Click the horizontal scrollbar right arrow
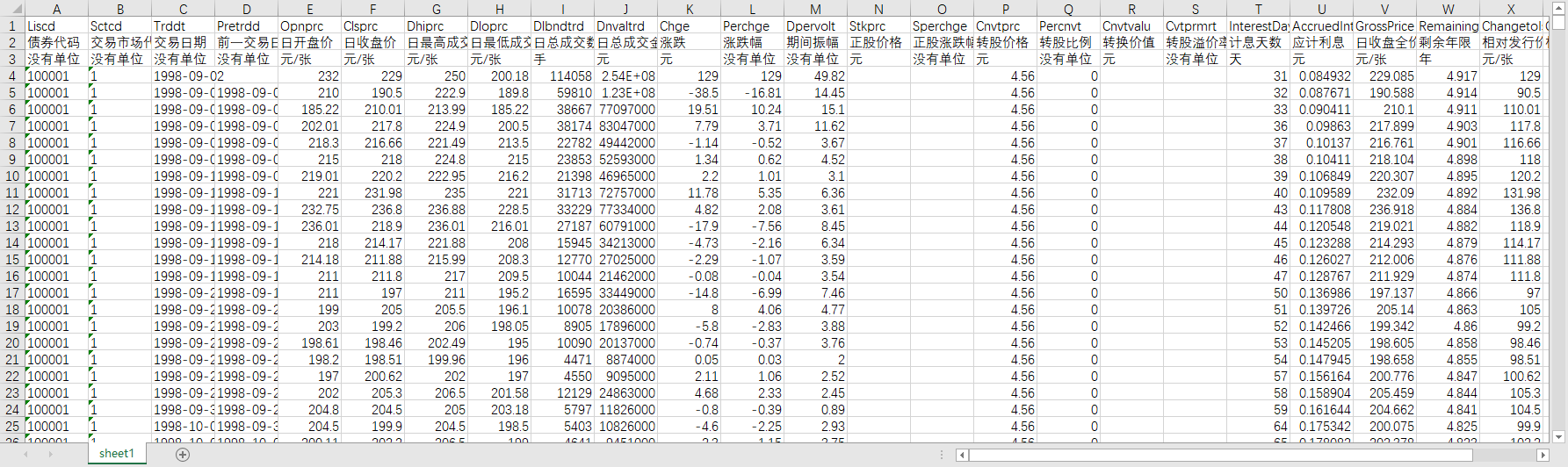Screen dimensions: 1568x467 coord(1543,455)
